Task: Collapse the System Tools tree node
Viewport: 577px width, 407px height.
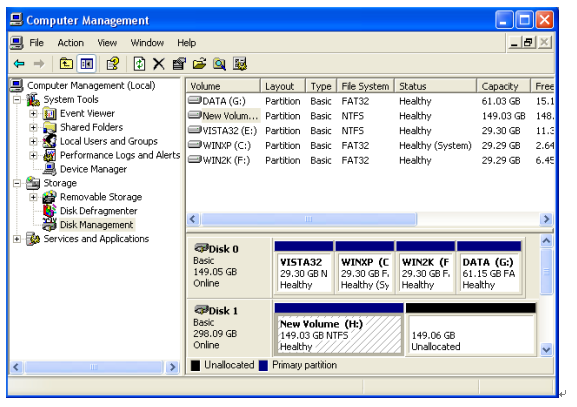Action: (17, 100)
